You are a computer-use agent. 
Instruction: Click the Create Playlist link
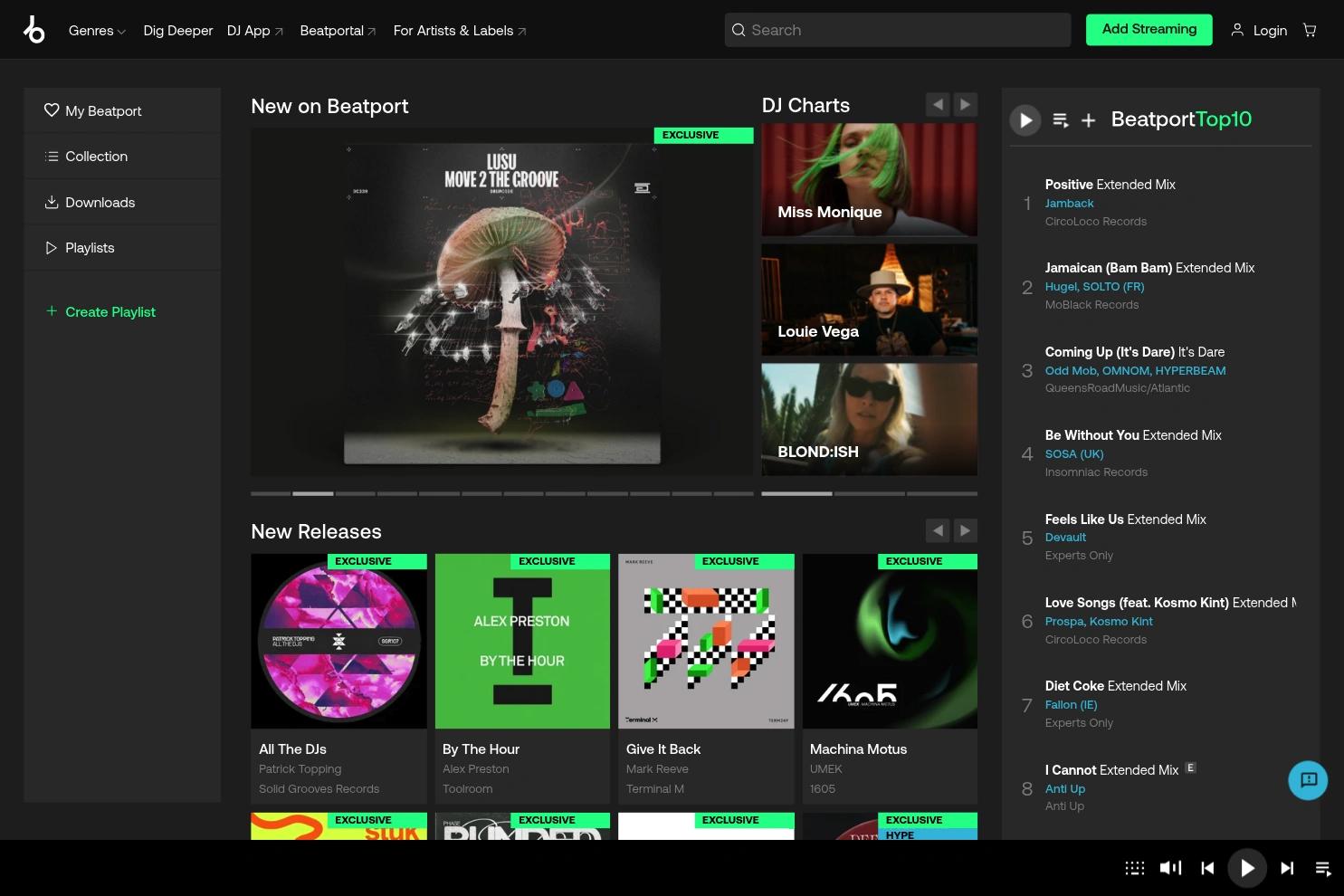110,311
